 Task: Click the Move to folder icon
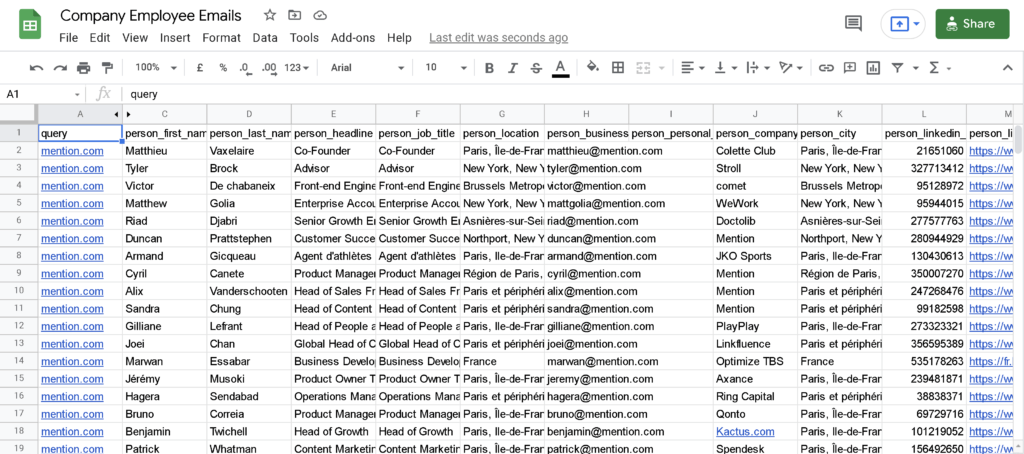295,15
